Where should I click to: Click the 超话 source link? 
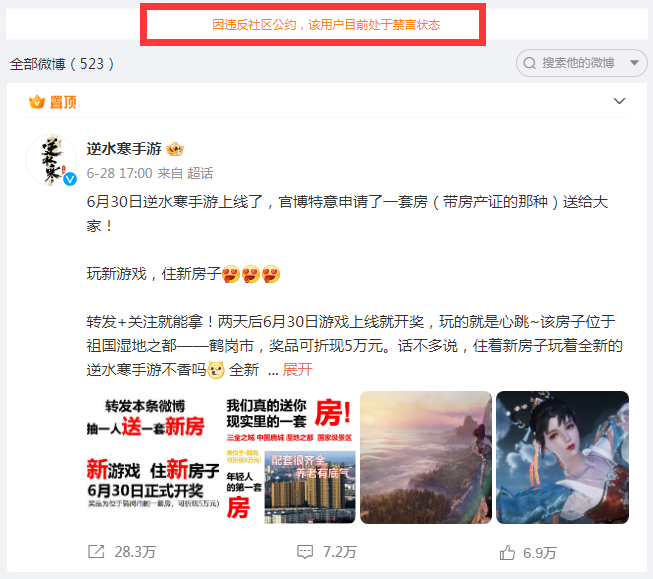point(200,173)
